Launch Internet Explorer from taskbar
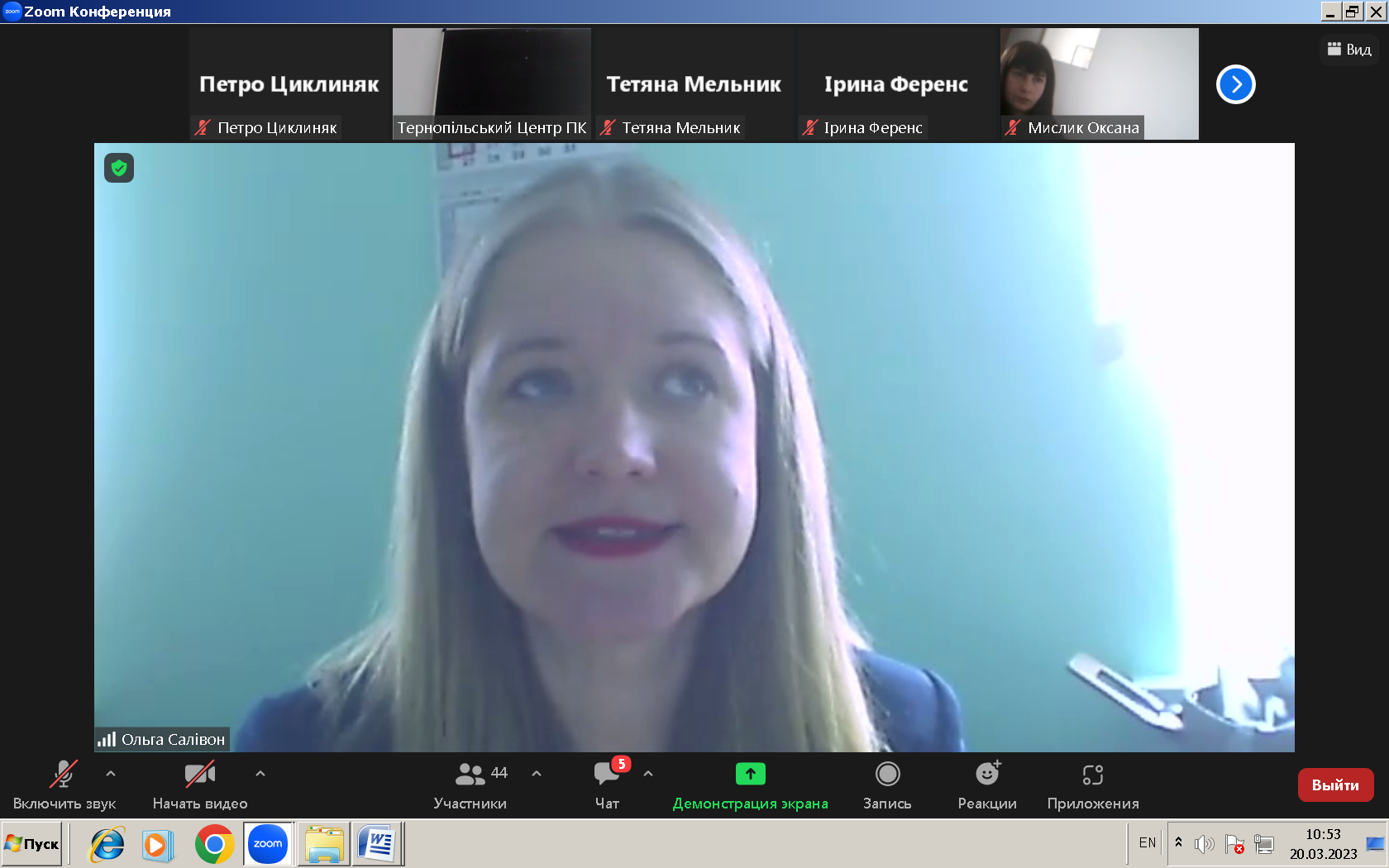Image resolution: width=1389 pixels, height=868 pixels. point(107,844)
